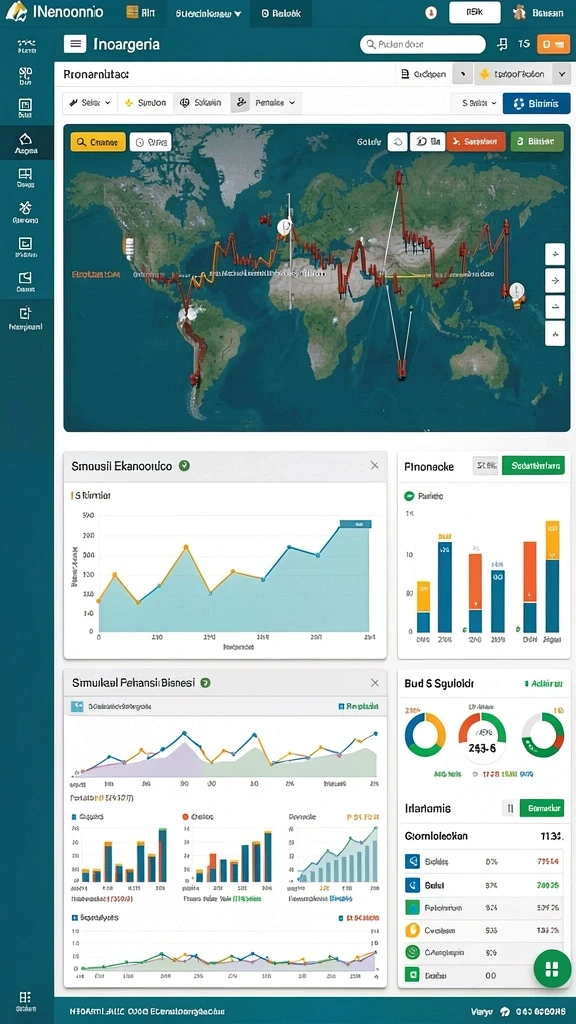Click inside the header search field
This screenshot has width=576, height=1024.
pos(423,44)
